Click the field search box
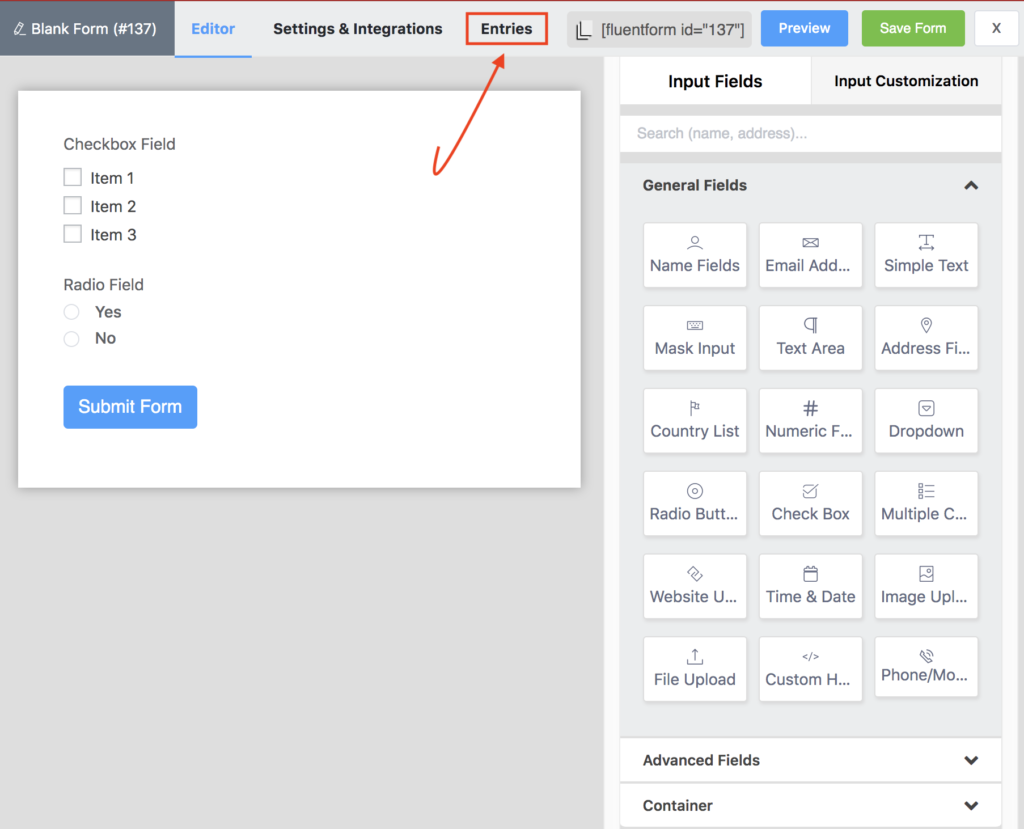Image resolution: width=1024 pixels, height=829 pixels. (x=810, y=132)
